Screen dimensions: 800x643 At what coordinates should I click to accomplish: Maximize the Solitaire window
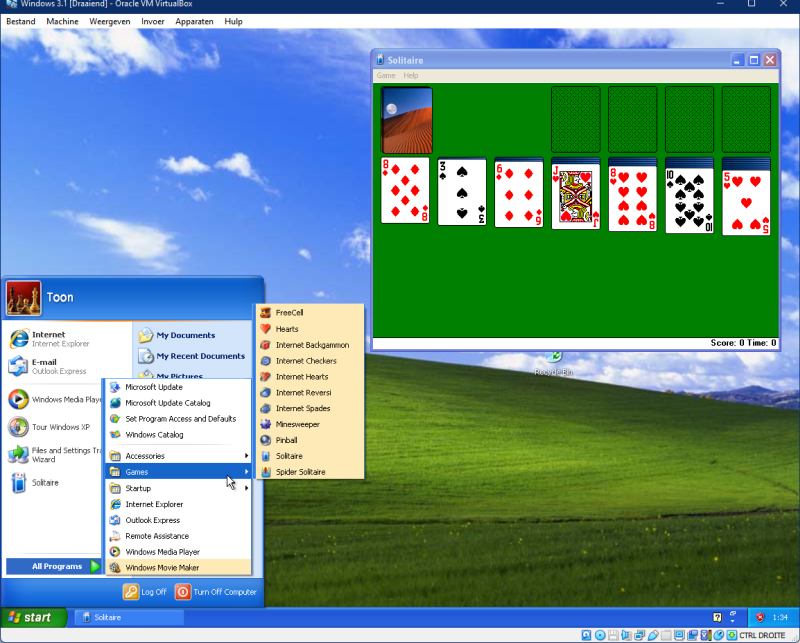754,60
